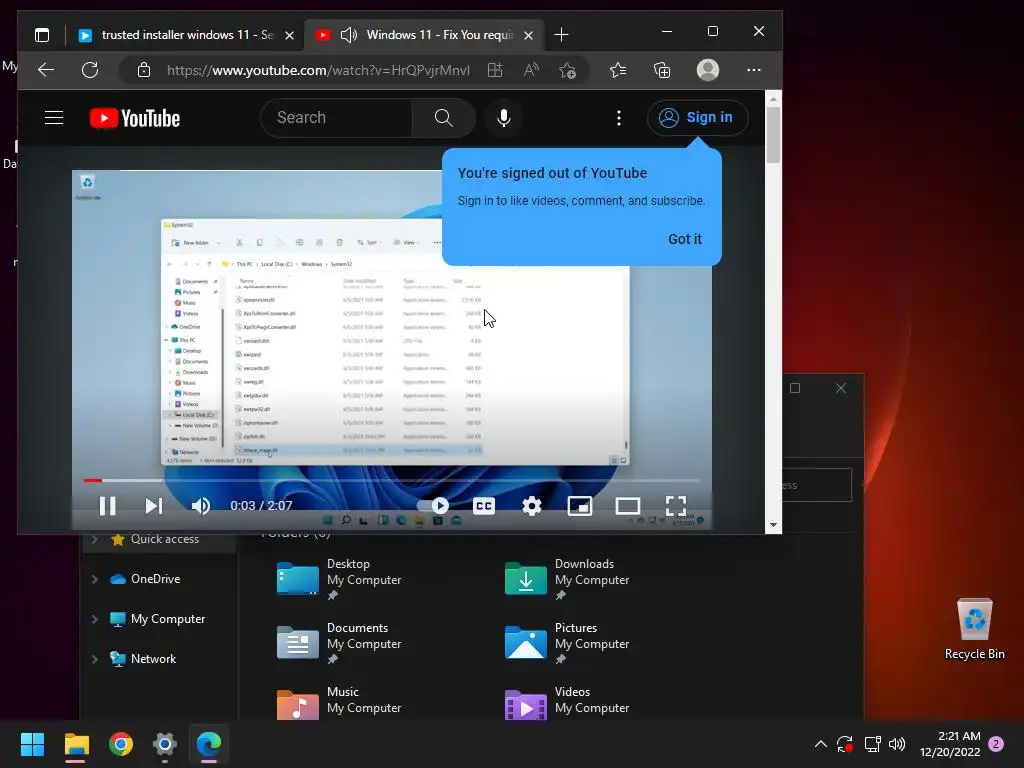Add this page to favorites

[x=567, y=70]
